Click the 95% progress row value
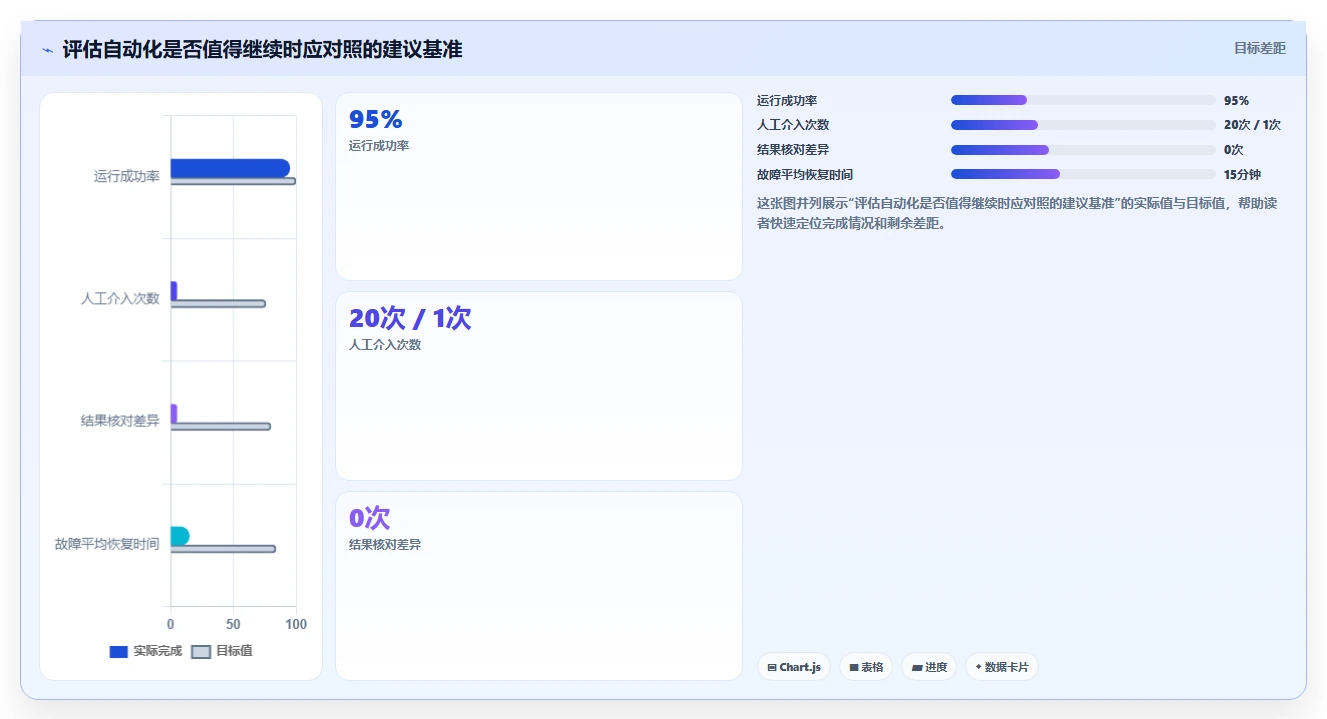 [x=1236, y=100]
